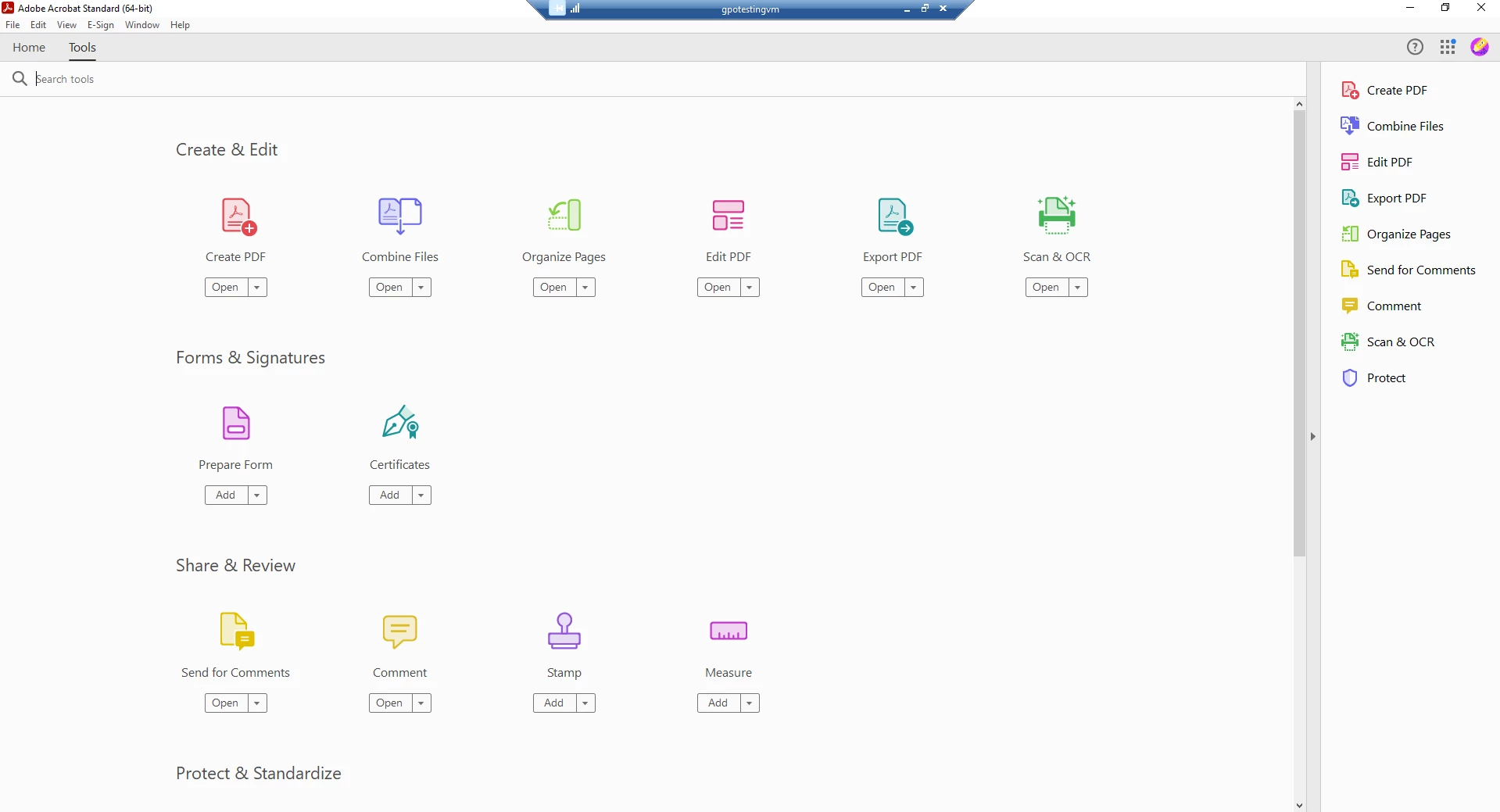1500x812 pixels.
Task: Expand the Stamp Add dropdown arrow
Action: 585,703
